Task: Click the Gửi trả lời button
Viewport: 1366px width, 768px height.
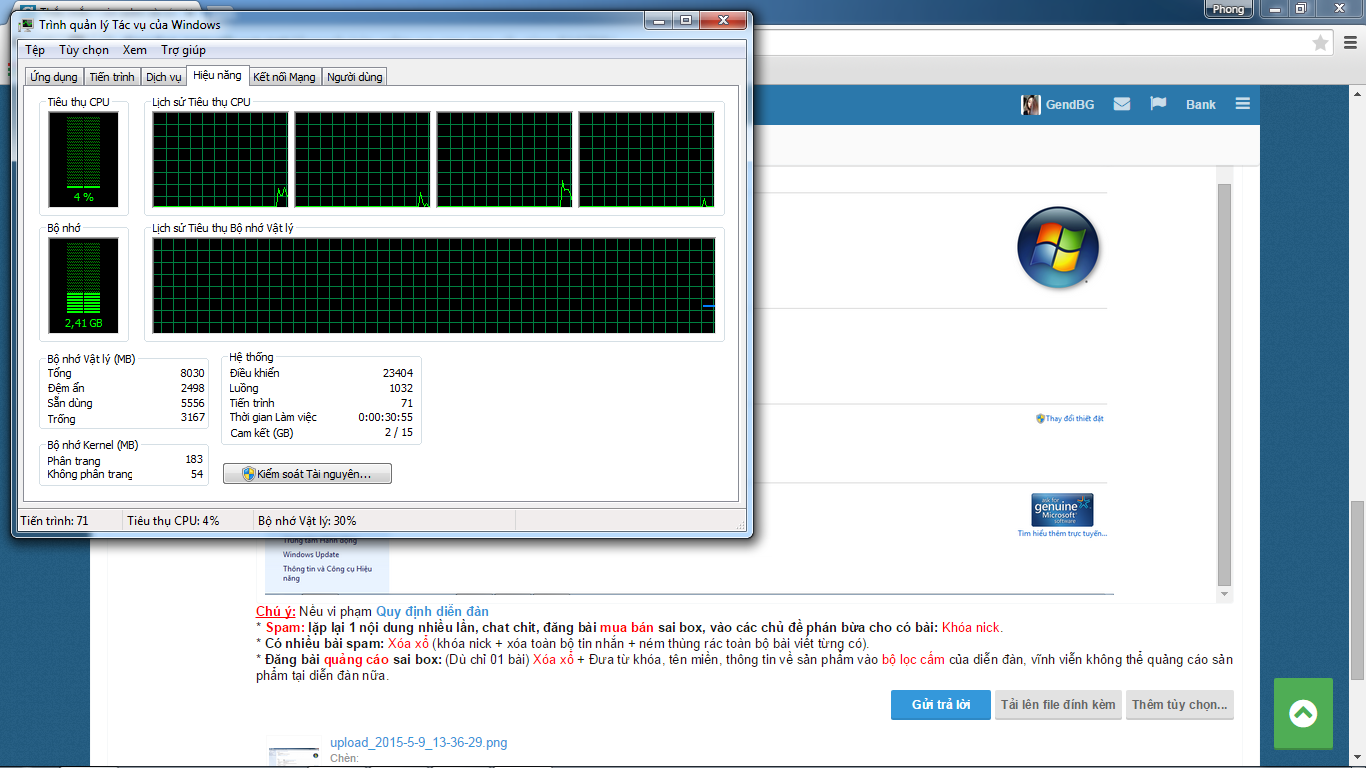Action: tap(941, 705)
